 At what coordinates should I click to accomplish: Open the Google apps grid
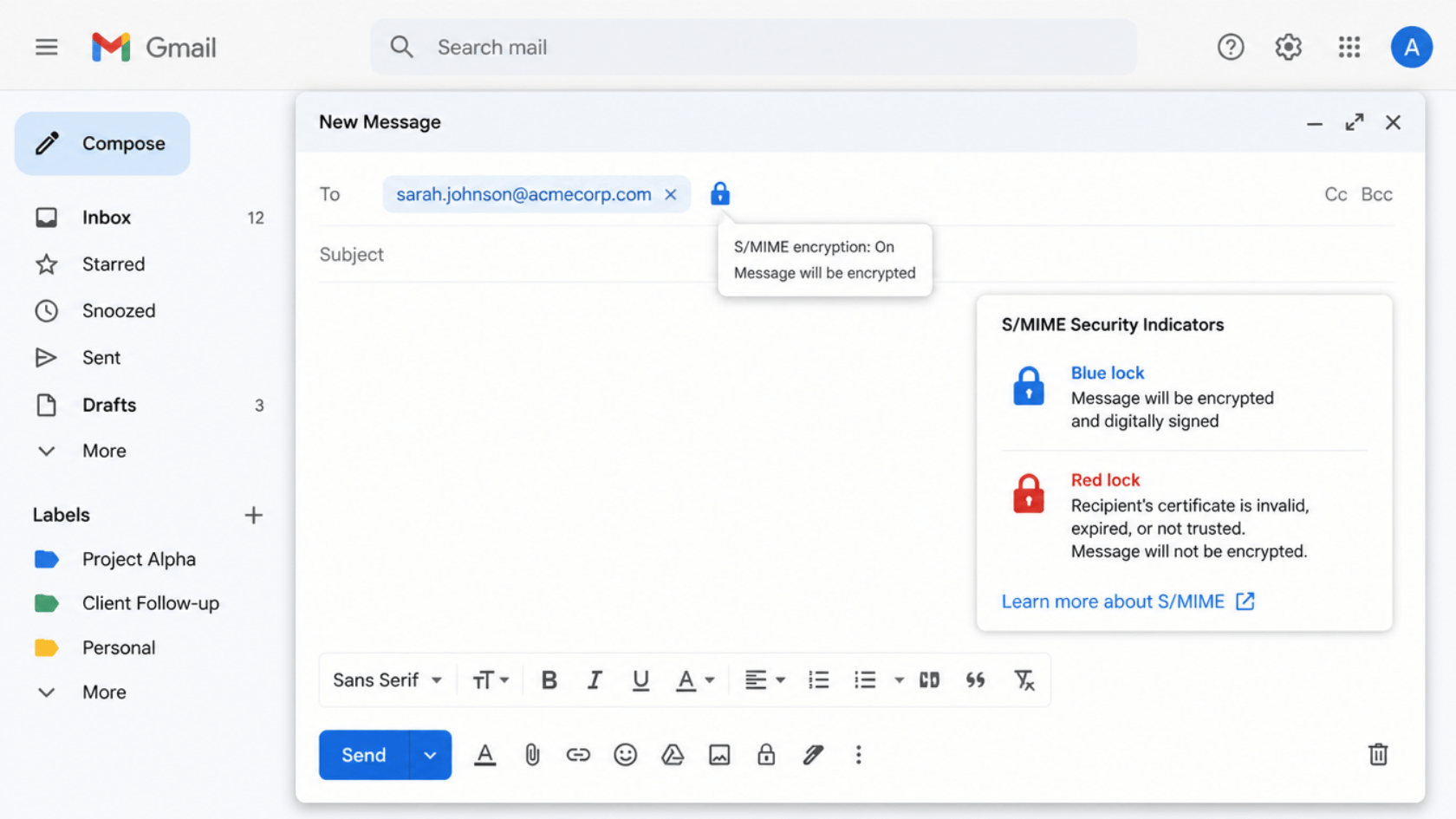[1349, 47]
